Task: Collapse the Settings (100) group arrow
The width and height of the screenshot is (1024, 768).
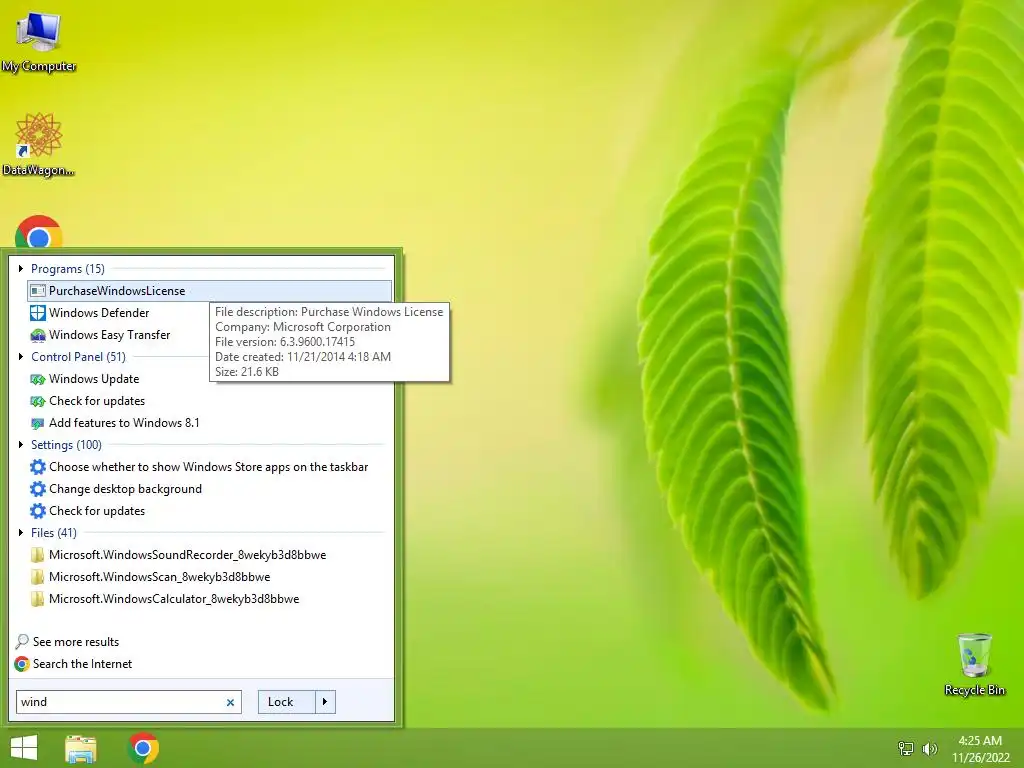Action: pos(21,445)
